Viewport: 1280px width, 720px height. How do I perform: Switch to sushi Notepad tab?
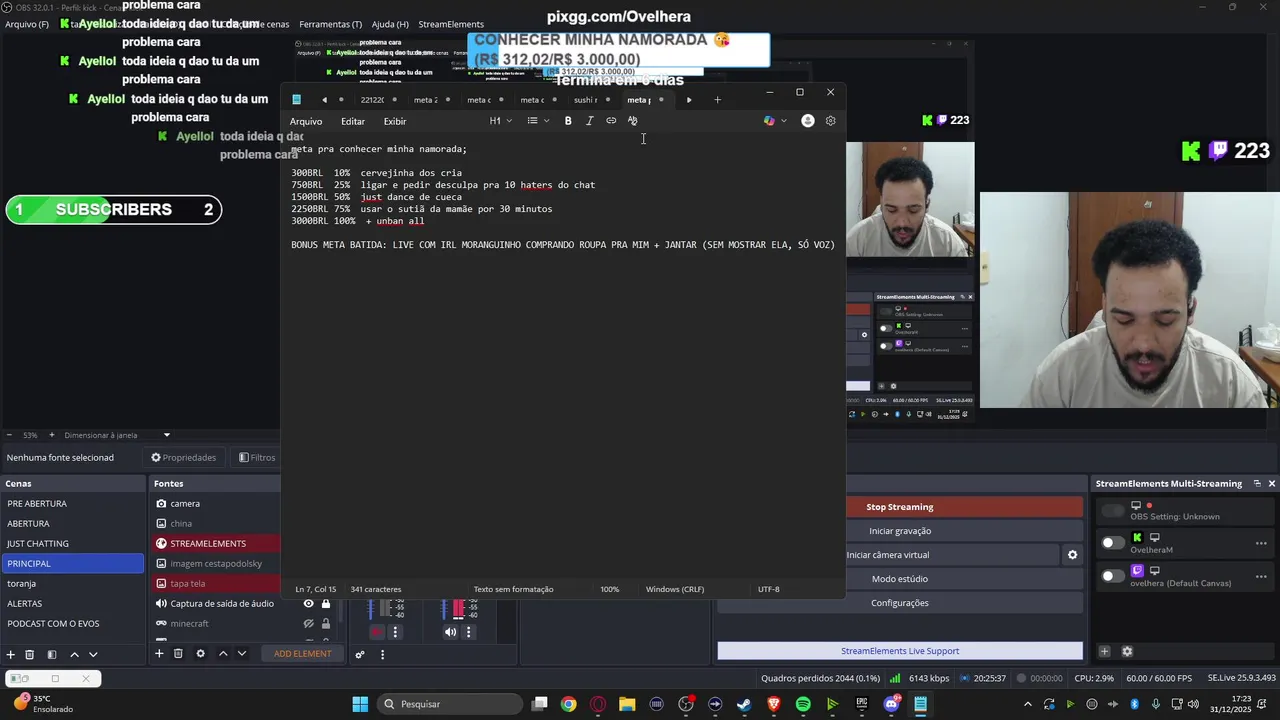(585, 100)
